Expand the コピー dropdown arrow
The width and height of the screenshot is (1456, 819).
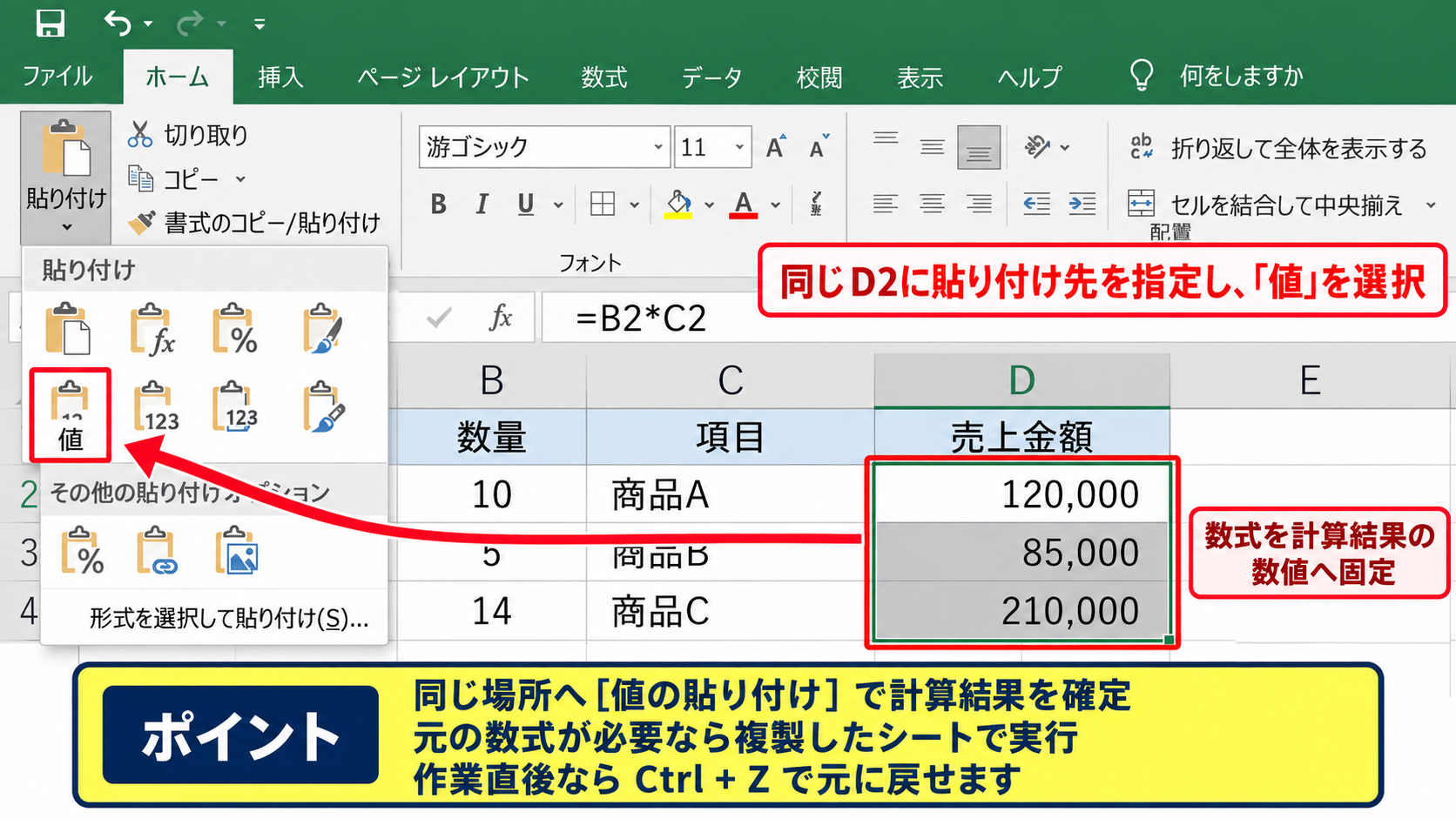(240, 179)
